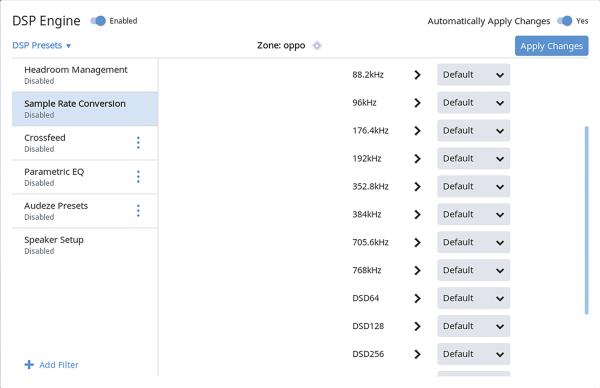This screenshot has width=600, height=388.
Task: Open Crossfeed three-dot options menu
Action: [138, 143]
